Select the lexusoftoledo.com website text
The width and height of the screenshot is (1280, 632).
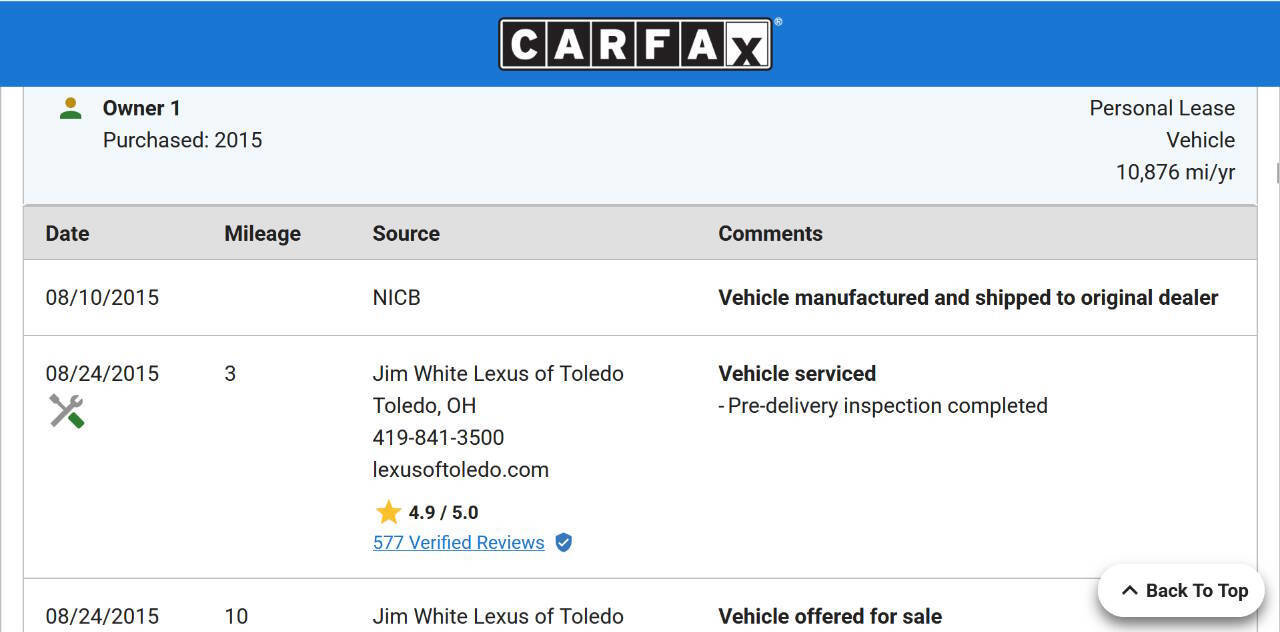(x=460, y=469)
